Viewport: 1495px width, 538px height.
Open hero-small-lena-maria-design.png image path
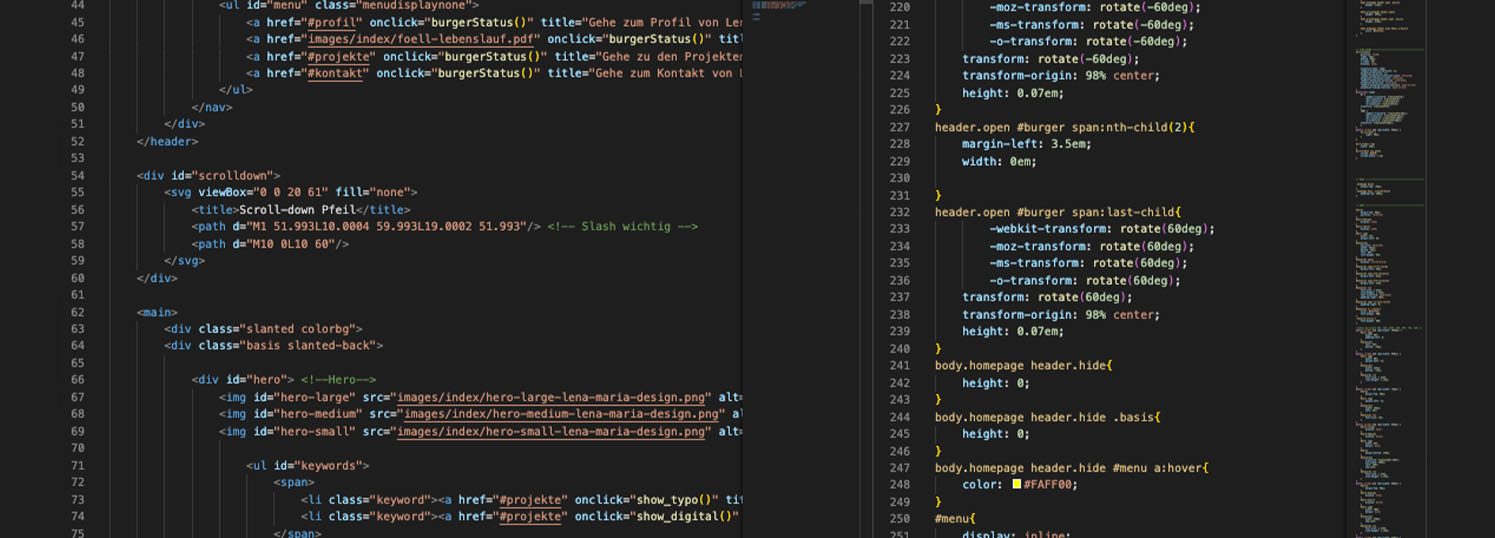pyautogui.click(x=553, y=431)
